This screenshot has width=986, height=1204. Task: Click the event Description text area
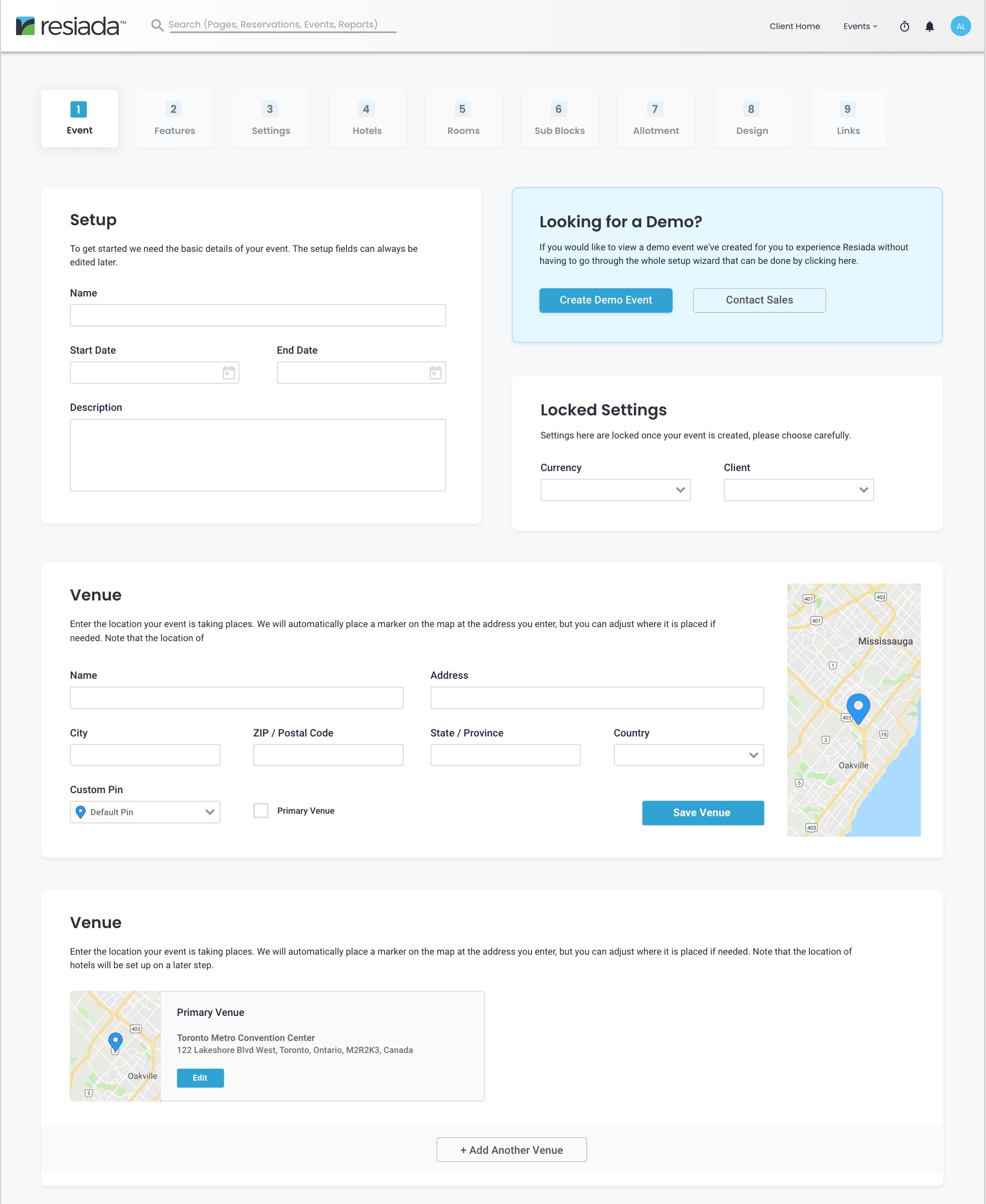pos(258,455)
